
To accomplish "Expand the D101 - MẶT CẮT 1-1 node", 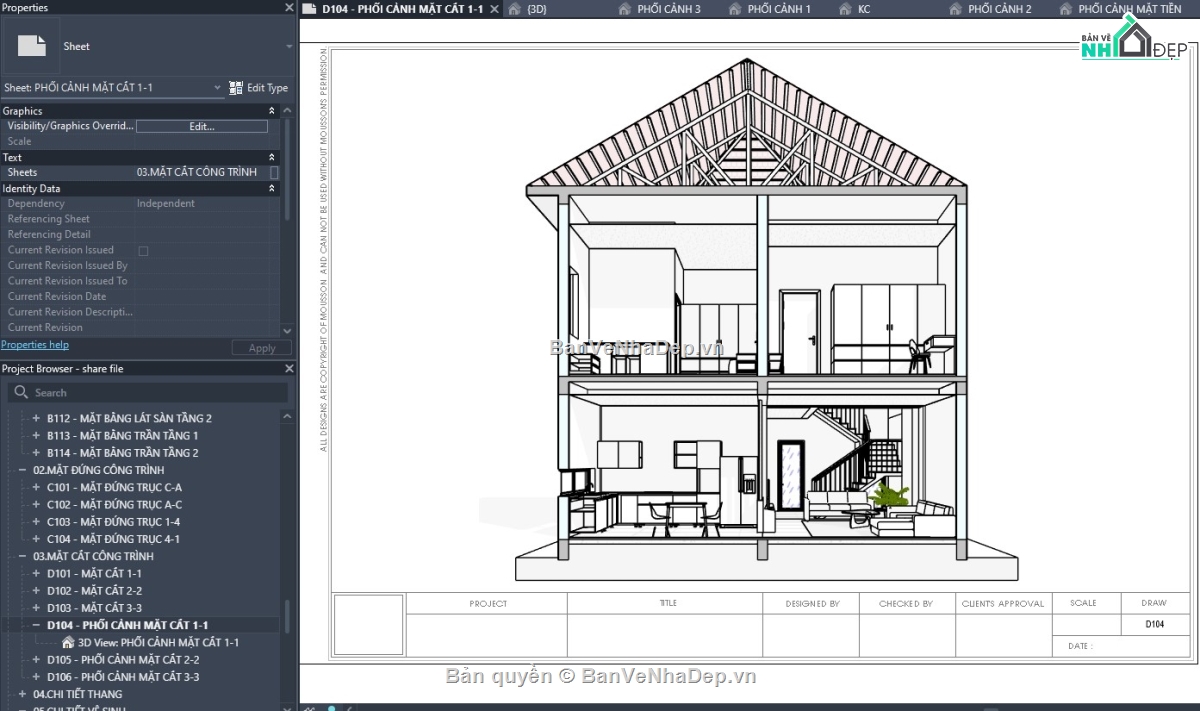I will tap(37, 573).
